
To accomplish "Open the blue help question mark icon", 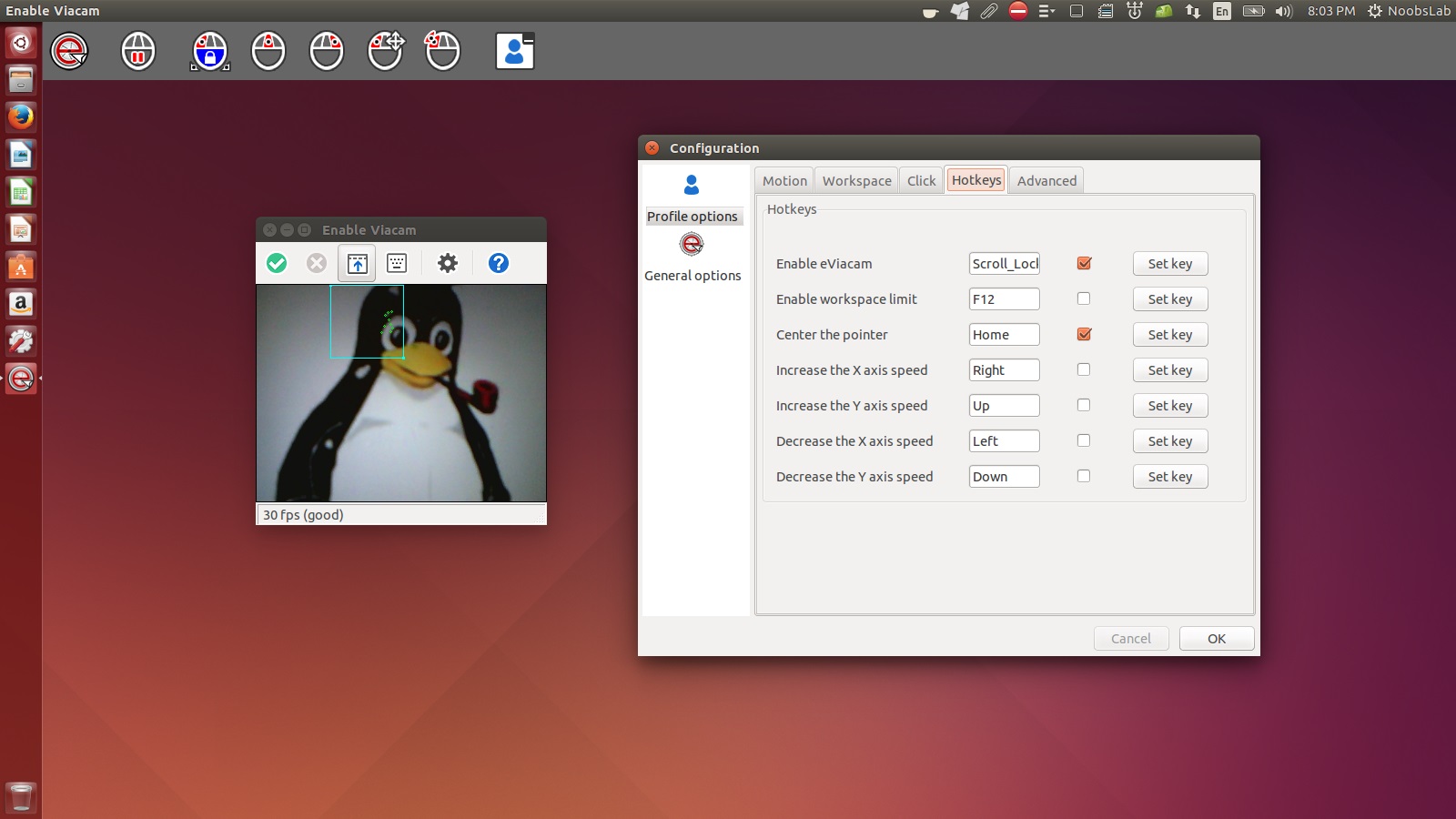I will pos(499,263).
